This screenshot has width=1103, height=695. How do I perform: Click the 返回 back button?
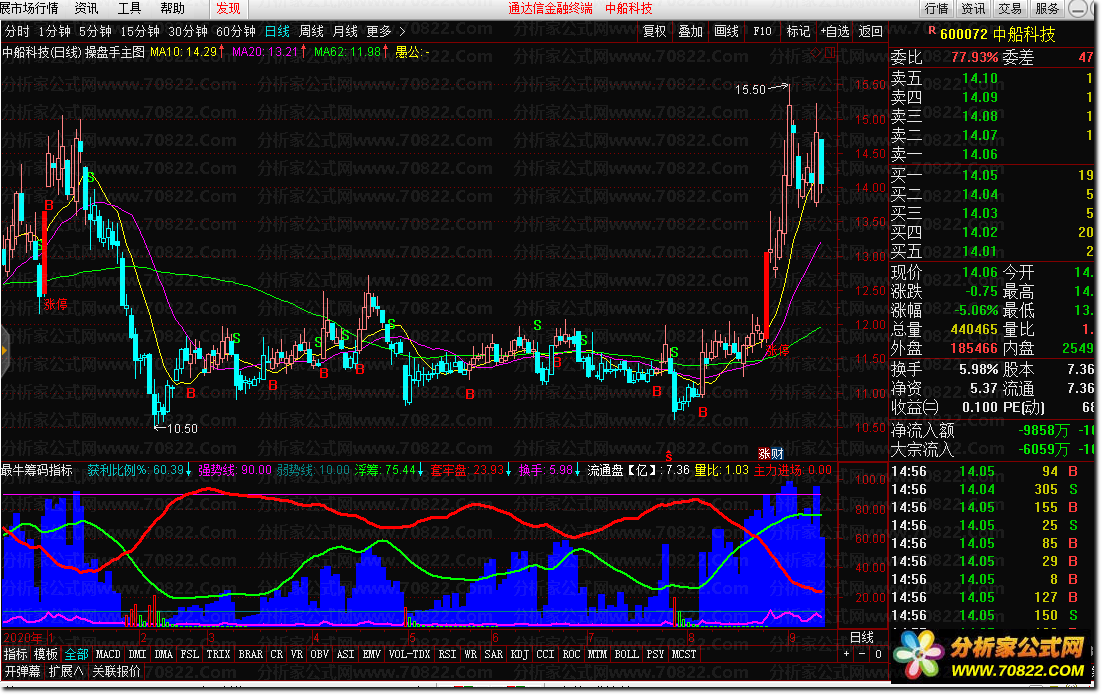871,32
